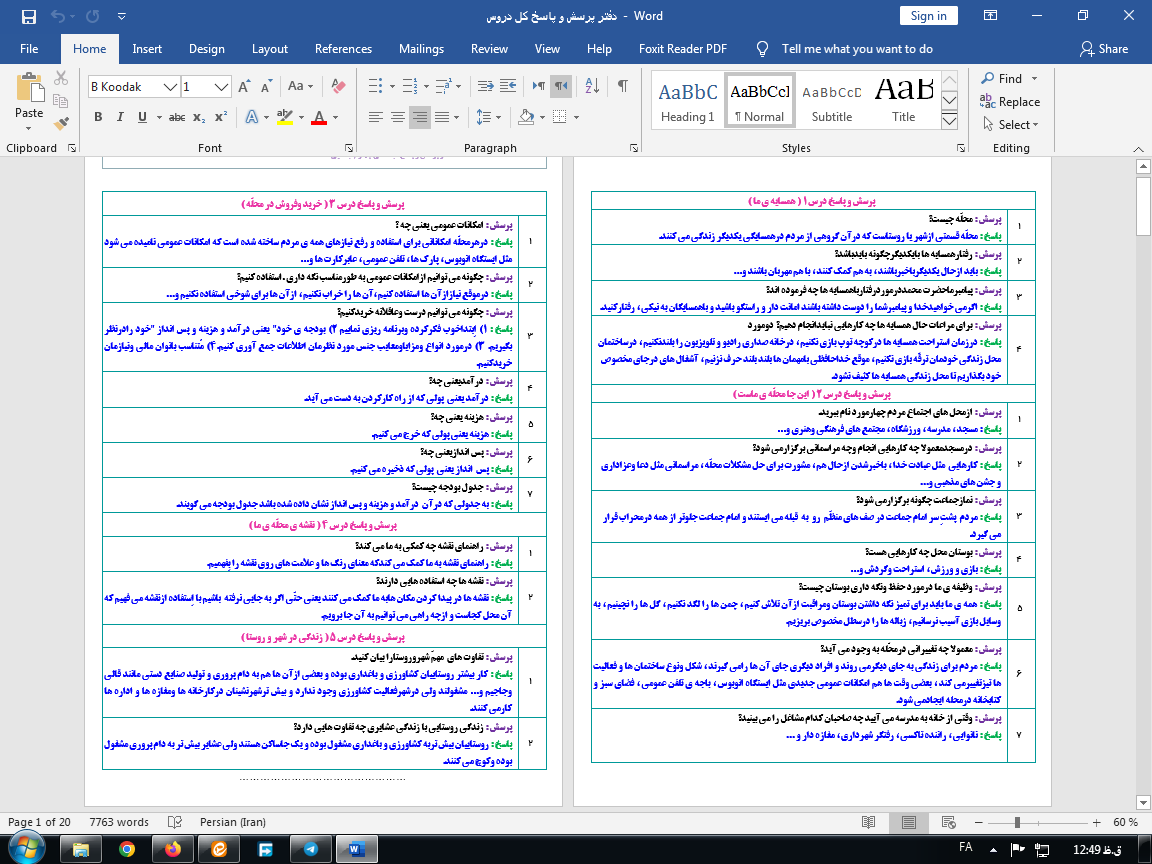Open the Foxit Reader PDF tab
The height and width of the screenshot is (864, 1152).
[x=683, y=48]
